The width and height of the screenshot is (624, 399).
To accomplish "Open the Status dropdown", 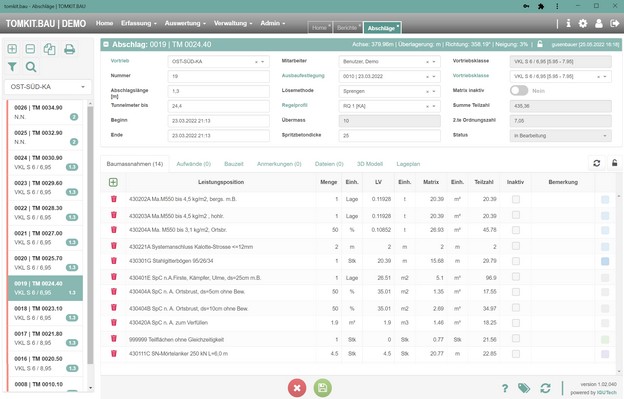I will pyautogui.click(x=560, y=136).
